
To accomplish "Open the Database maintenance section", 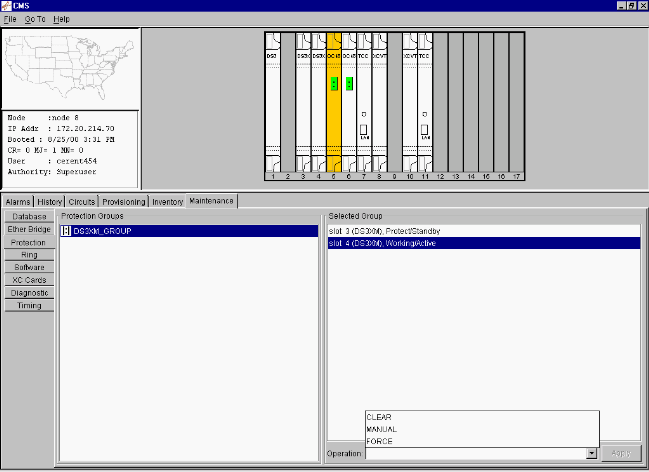I will click(29, 217).
